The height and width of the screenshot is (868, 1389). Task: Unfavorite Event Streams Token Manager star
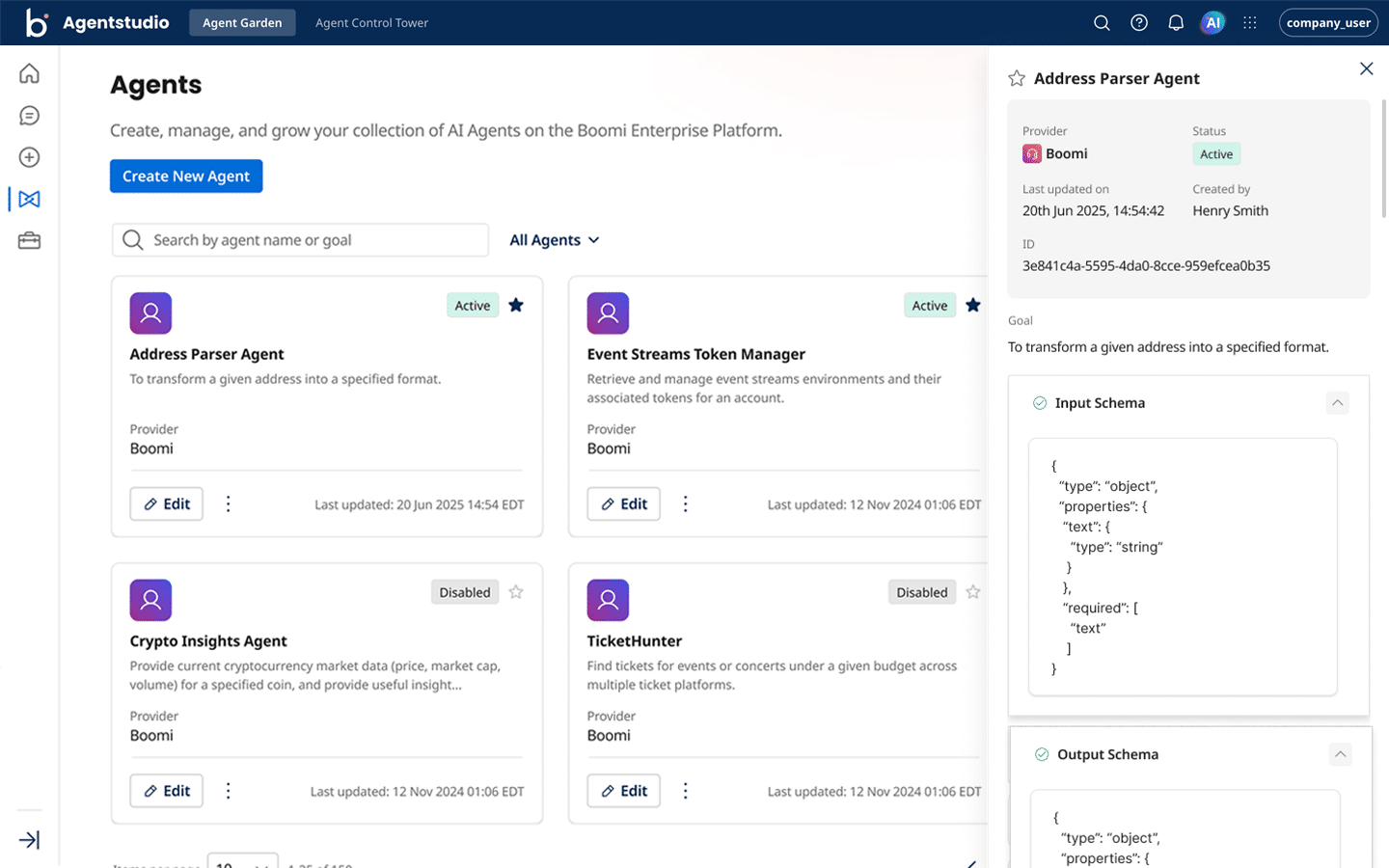[x=973, y=306]
